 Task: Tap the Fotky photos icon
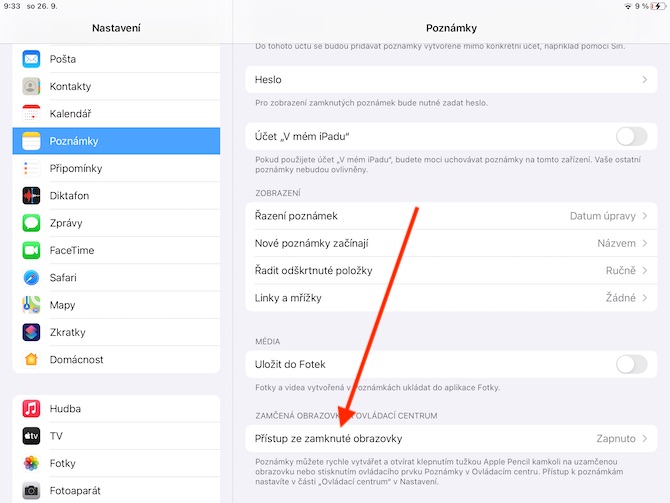[31, 463]
